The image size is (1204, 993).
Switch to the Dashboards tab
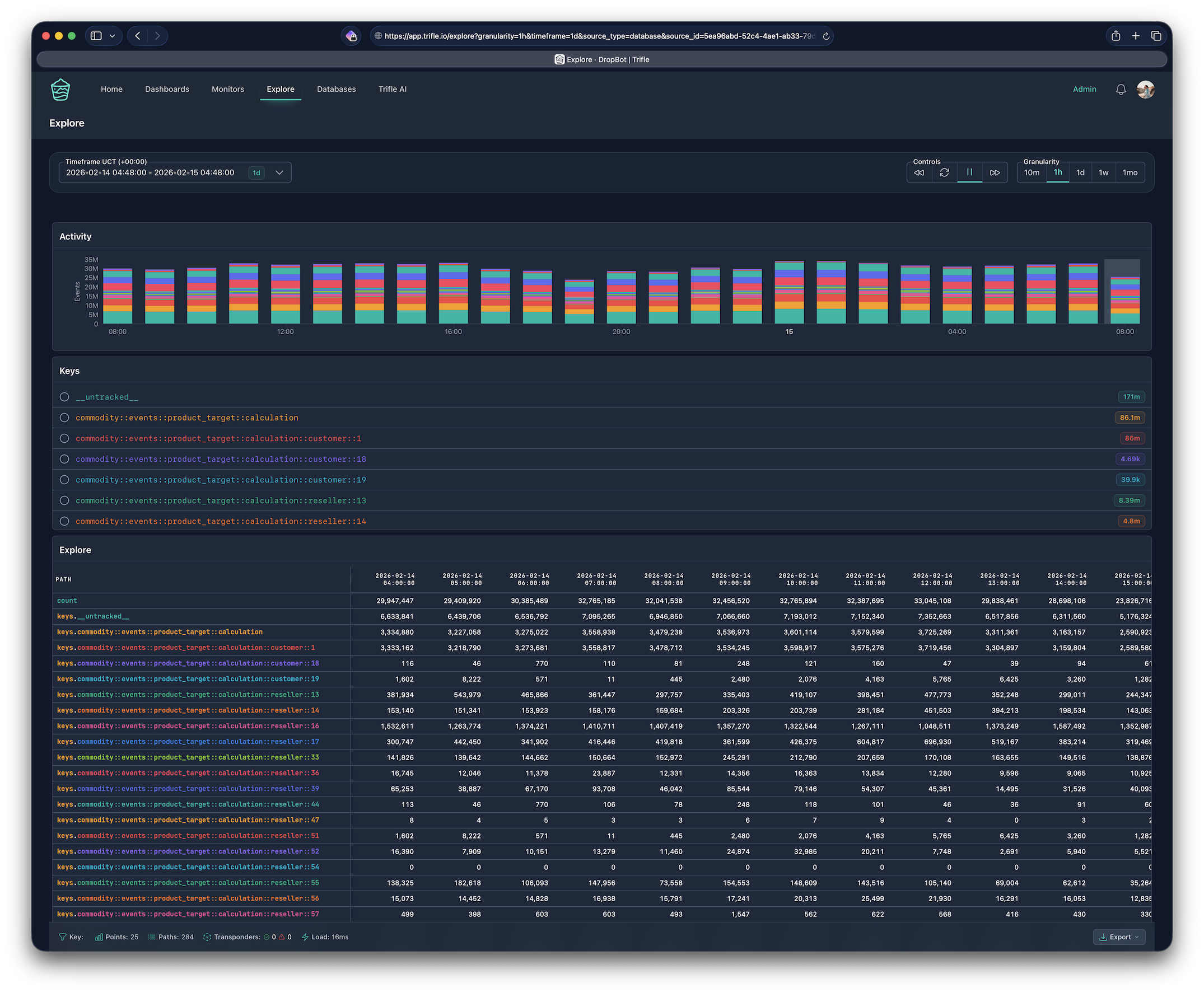pos(167,89)
